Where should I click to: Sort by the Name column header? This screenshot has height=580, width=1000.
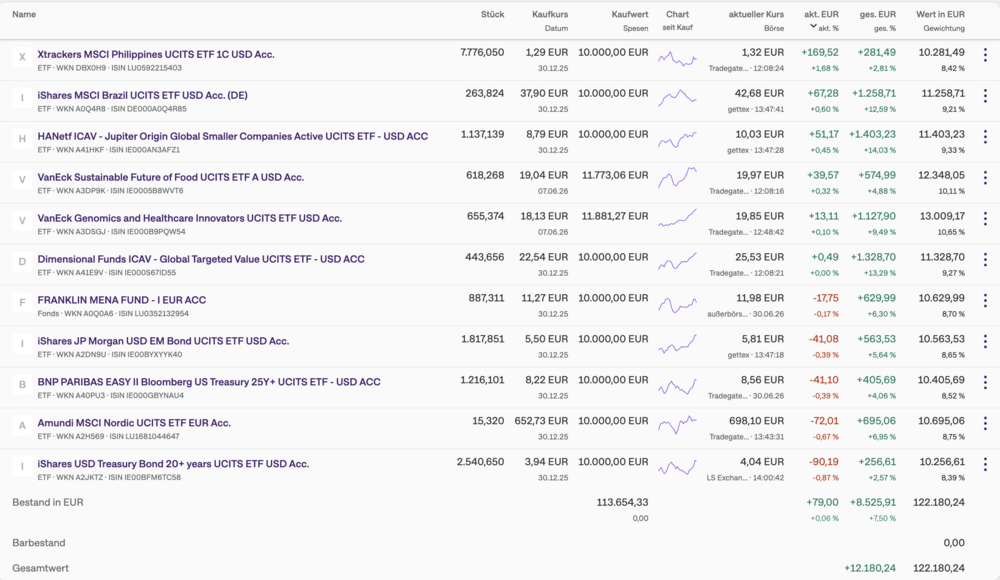point(24,14)
